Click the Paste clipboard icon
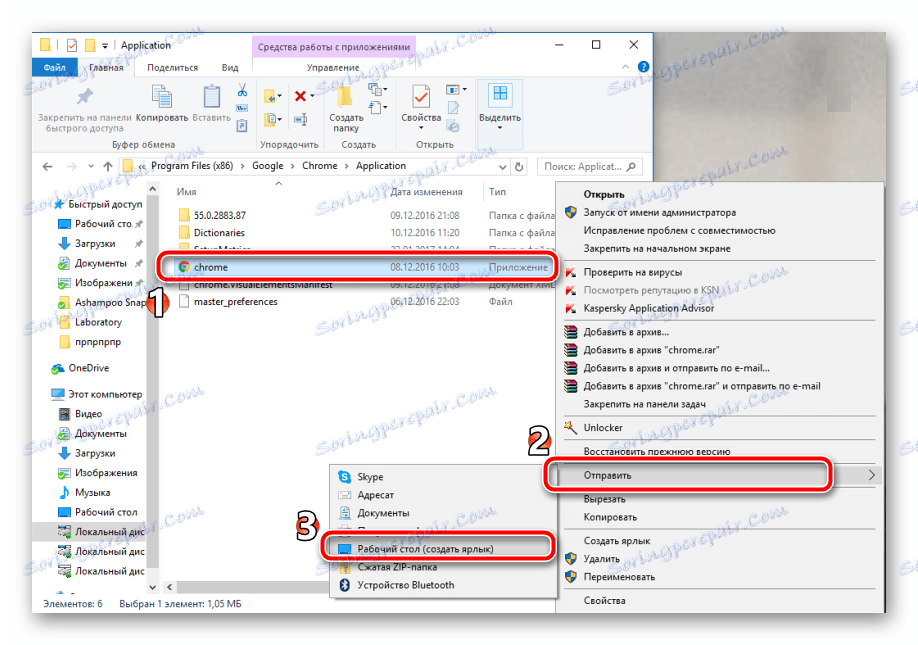Viewport: 918px width, 645px height. [x=211, y=97]
